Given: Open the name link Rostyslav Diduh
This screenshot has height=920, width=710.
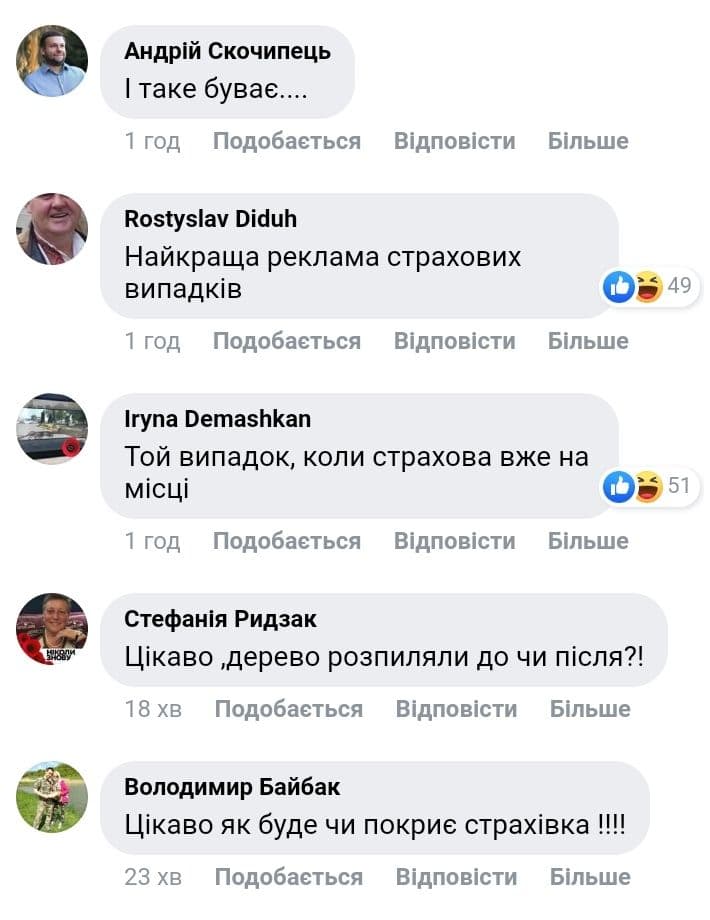Looking at the screenshot, I should click(211, 219).
